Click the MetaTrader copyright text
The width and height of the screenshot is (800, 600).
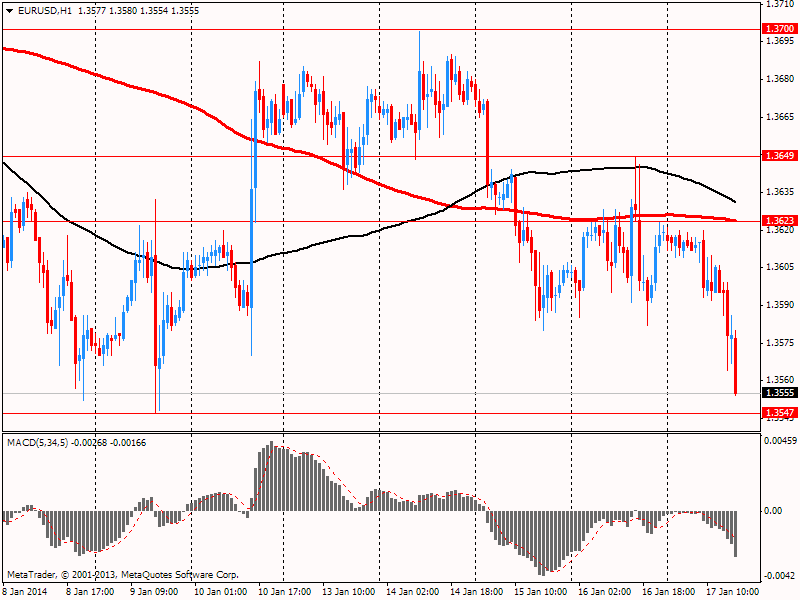[x=123, y=575]
